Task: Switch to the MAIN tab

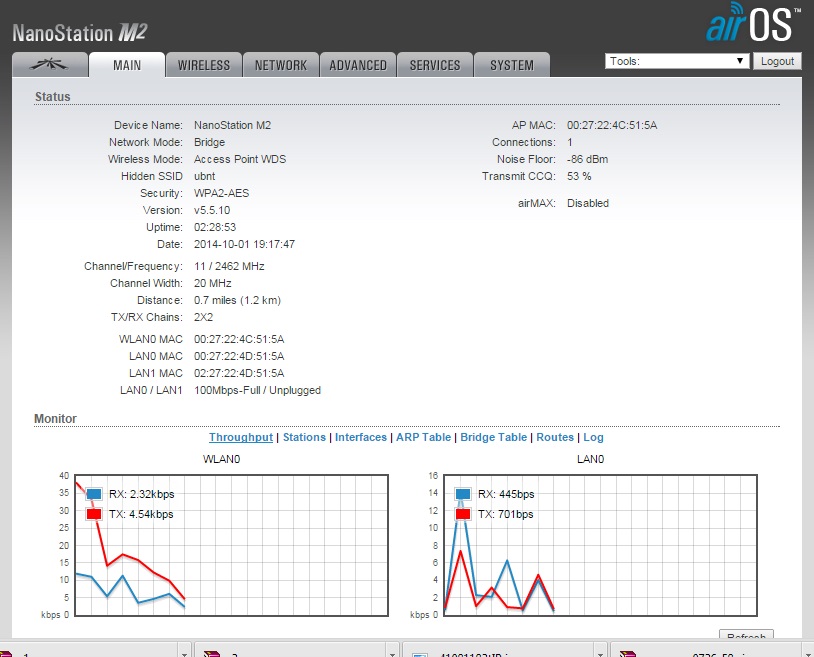Action: pos(127,65)
